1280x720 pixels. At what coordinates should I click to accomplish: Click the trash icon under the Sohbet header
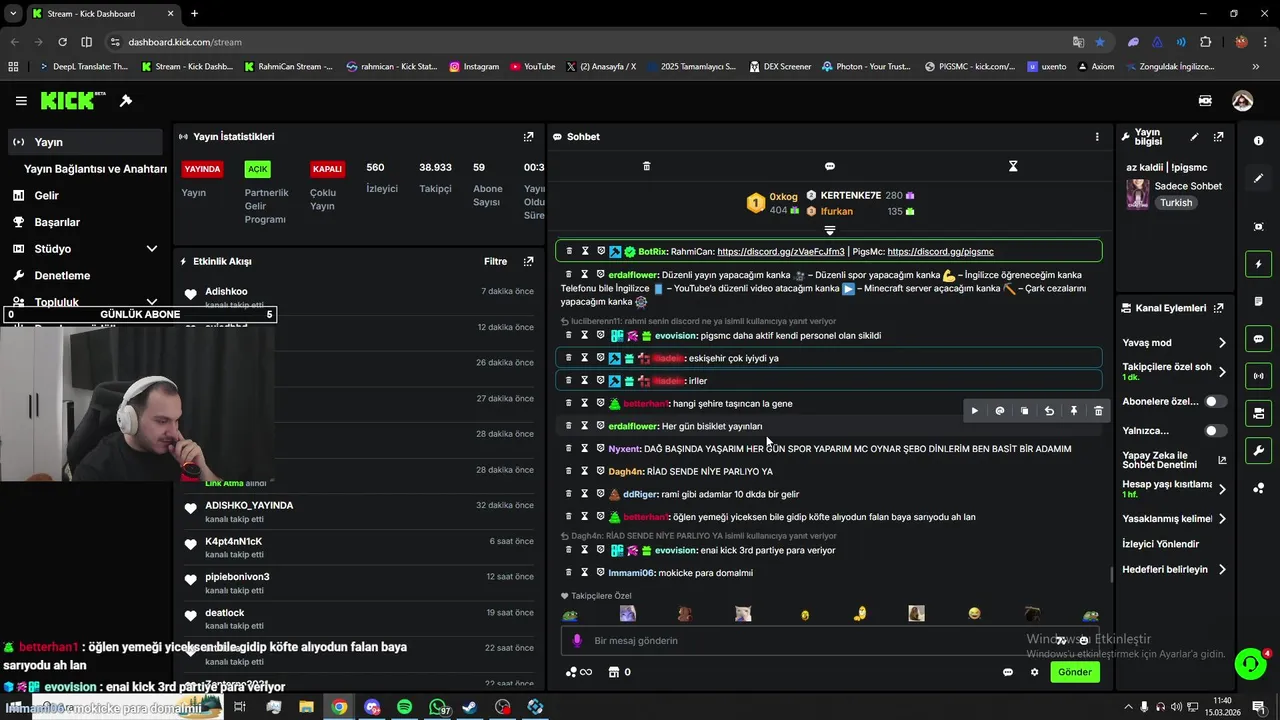646,166
